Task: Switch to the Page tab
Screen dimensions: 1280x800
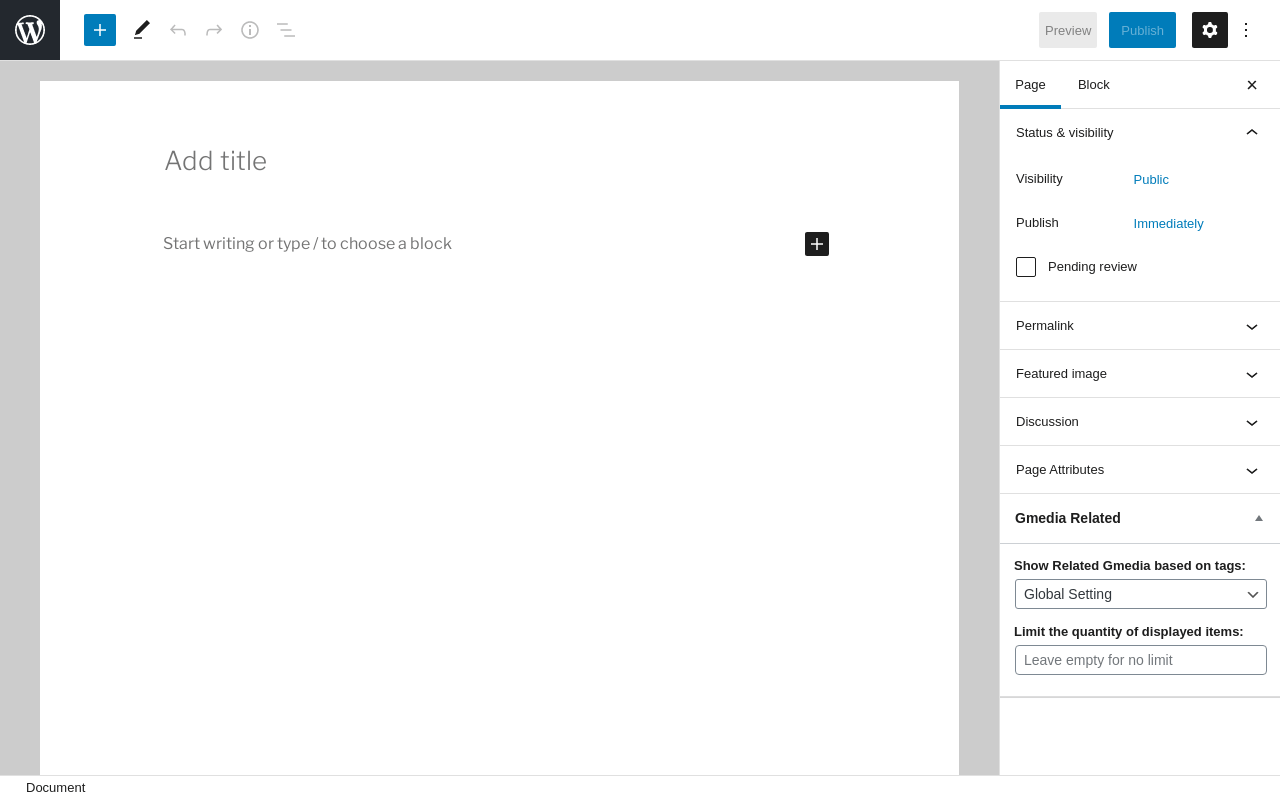Action: pyautogui.click(x=1030, y=85)
